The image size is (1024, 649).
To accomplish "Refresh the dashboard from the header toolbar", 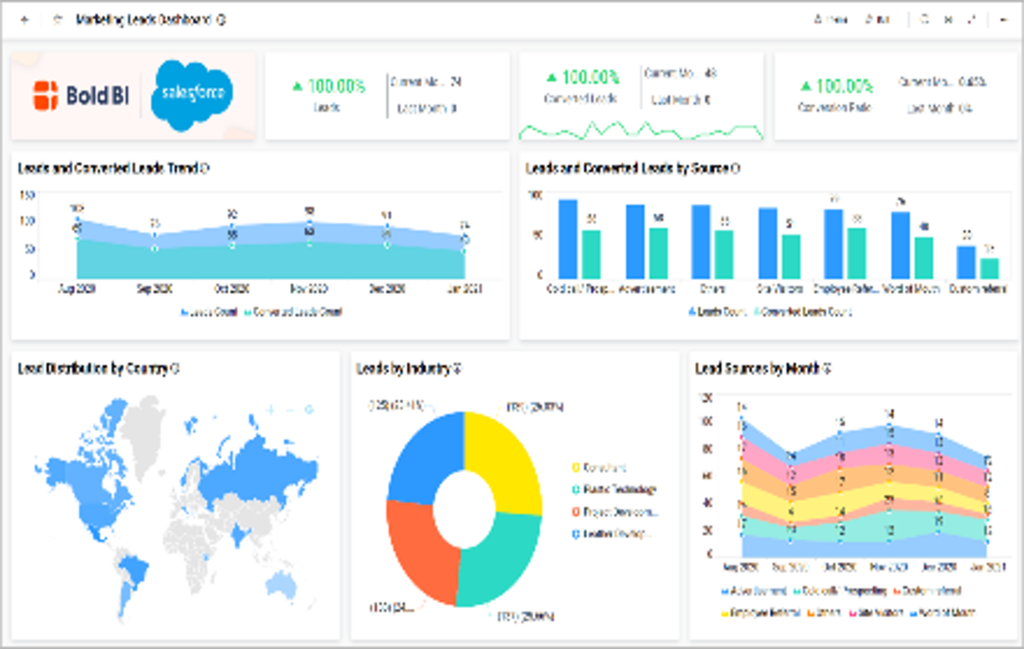I will pyautogui.click(x=924, y=20).
